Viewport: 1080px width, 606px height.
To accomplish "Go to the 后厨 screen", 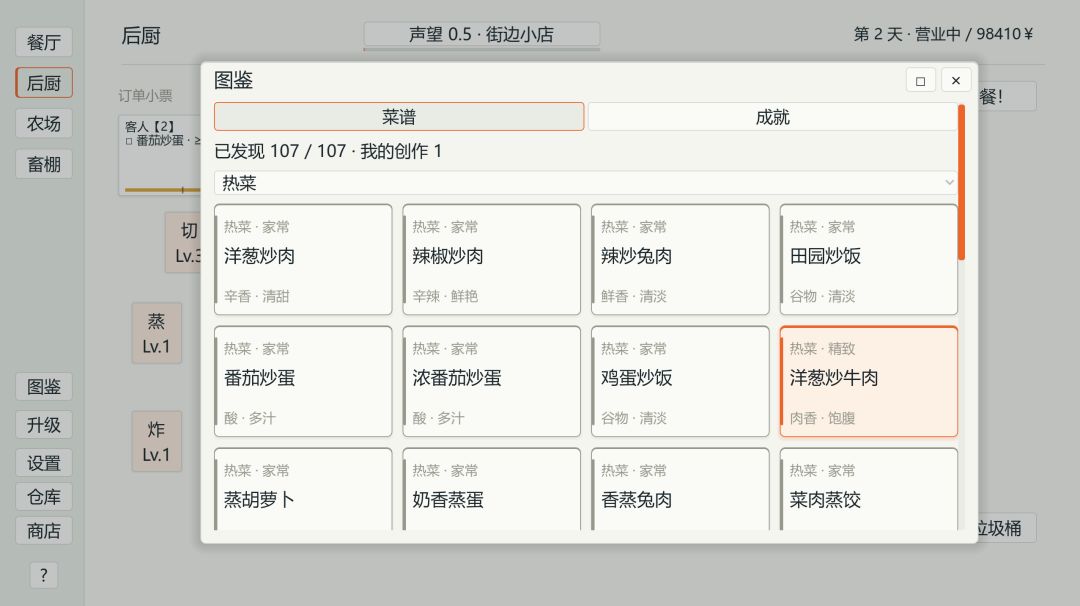I will pyautogui.click(x=44, y=83).
